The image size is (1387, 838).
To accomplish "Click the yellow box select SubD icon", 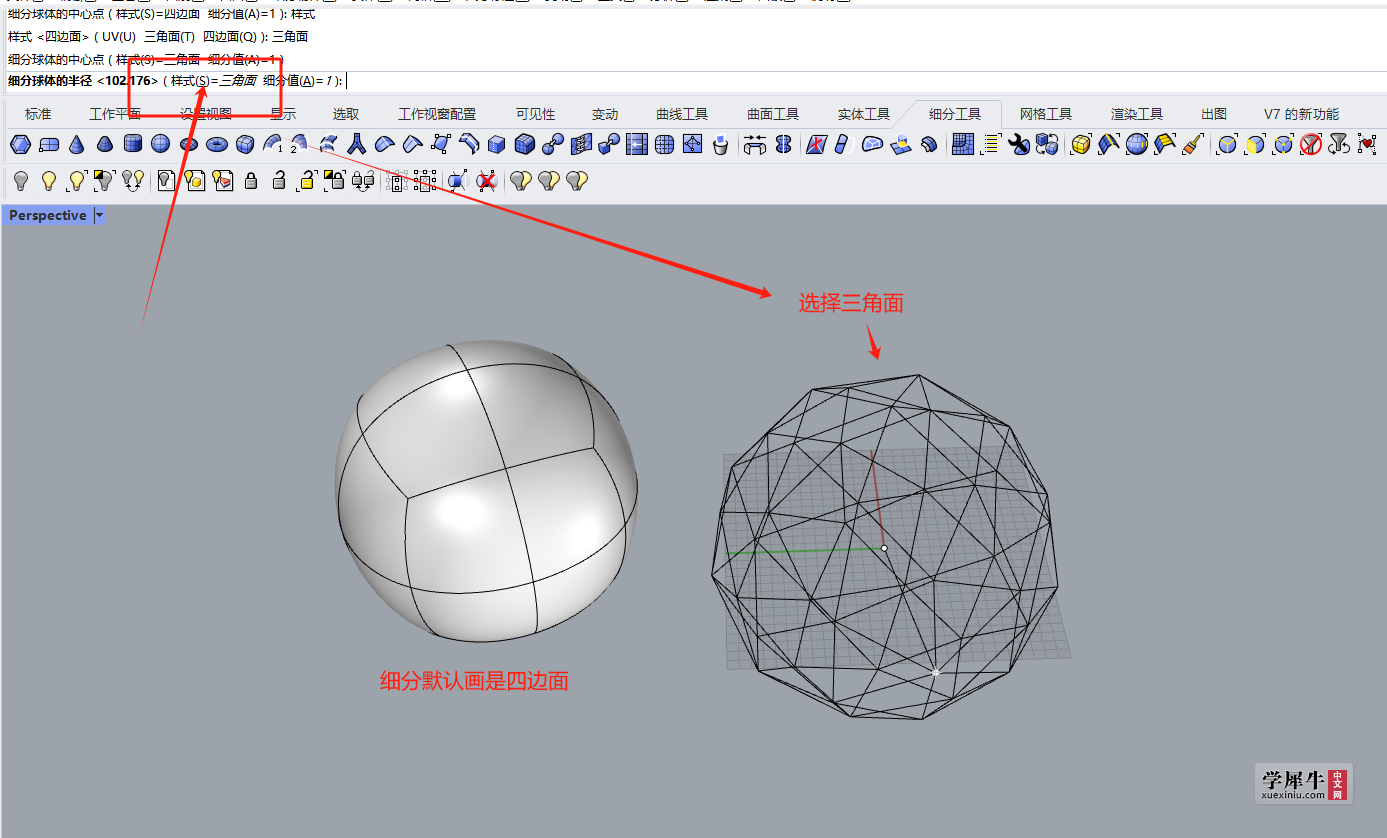I will tap(1080, 146).
